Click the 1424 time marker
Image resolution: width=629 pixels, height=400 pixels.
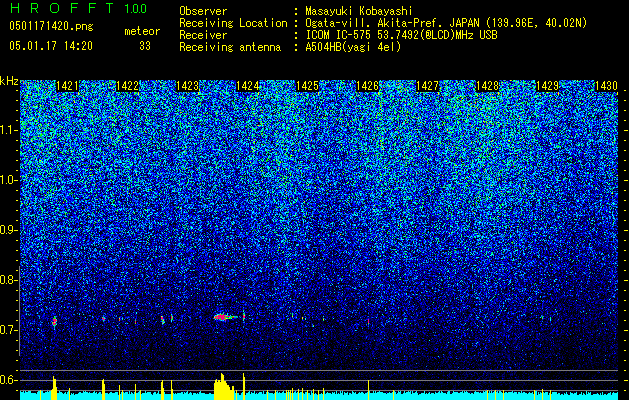click(248, 86)
